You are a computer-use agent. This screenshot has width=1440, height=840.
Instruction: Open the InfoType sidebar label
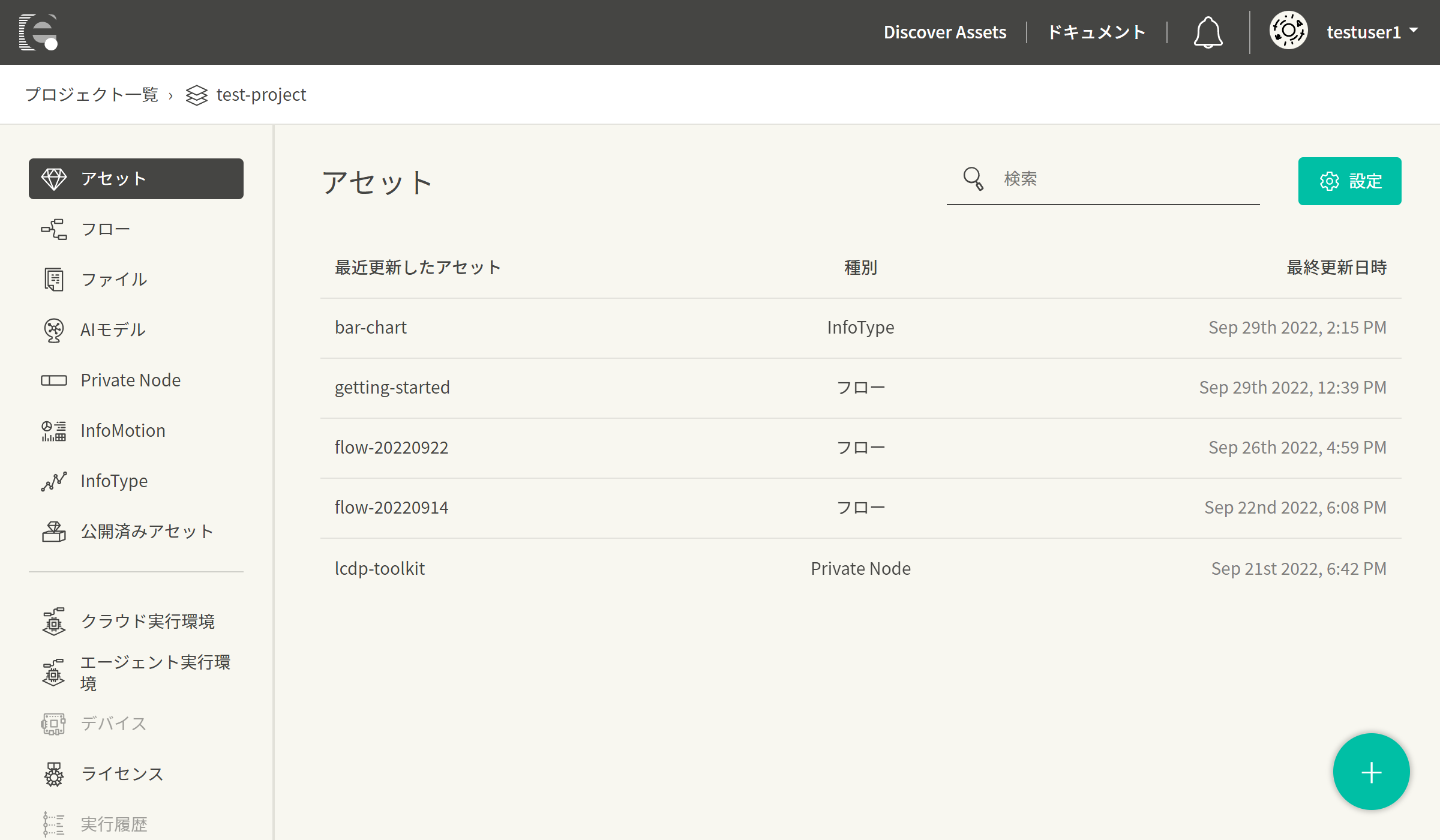tap(114, 481)
